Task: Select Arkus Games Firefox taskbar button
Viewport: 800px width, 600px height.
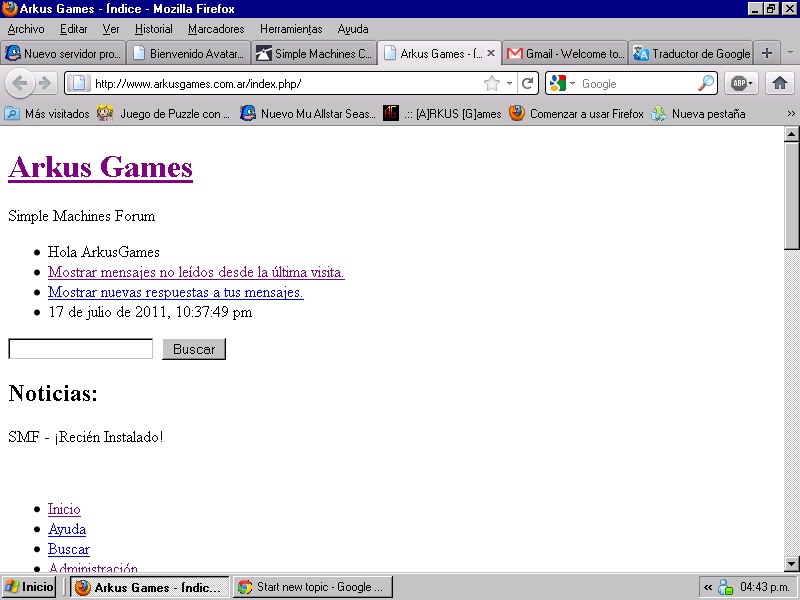Action: click(149, 587)
